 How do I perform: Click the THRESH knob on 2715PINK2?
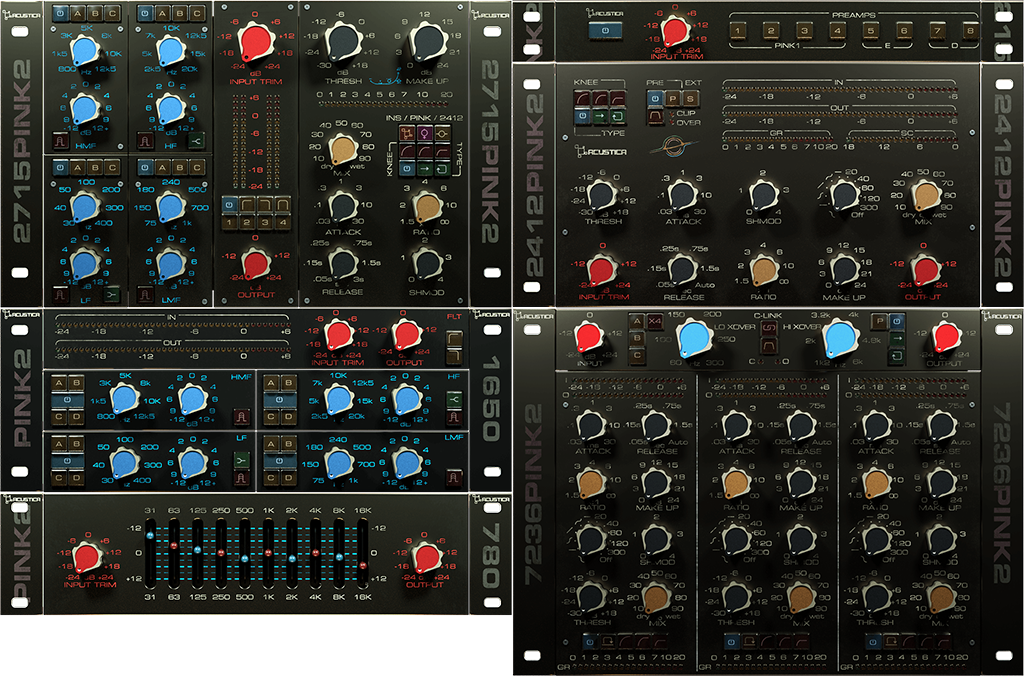(342, 40)
